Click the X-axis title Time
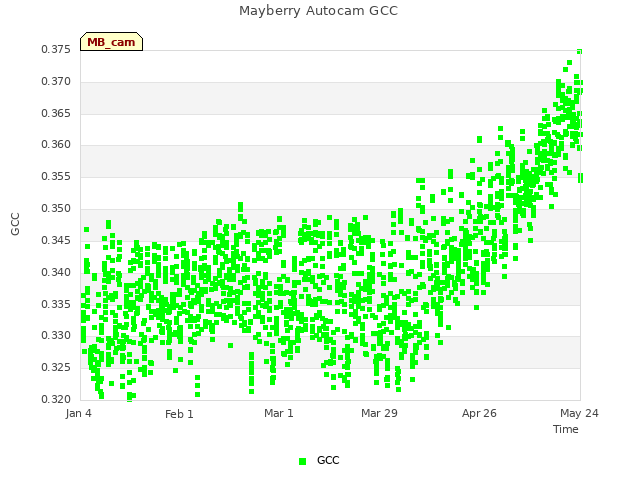640x480 pixels. coord(566,429)
